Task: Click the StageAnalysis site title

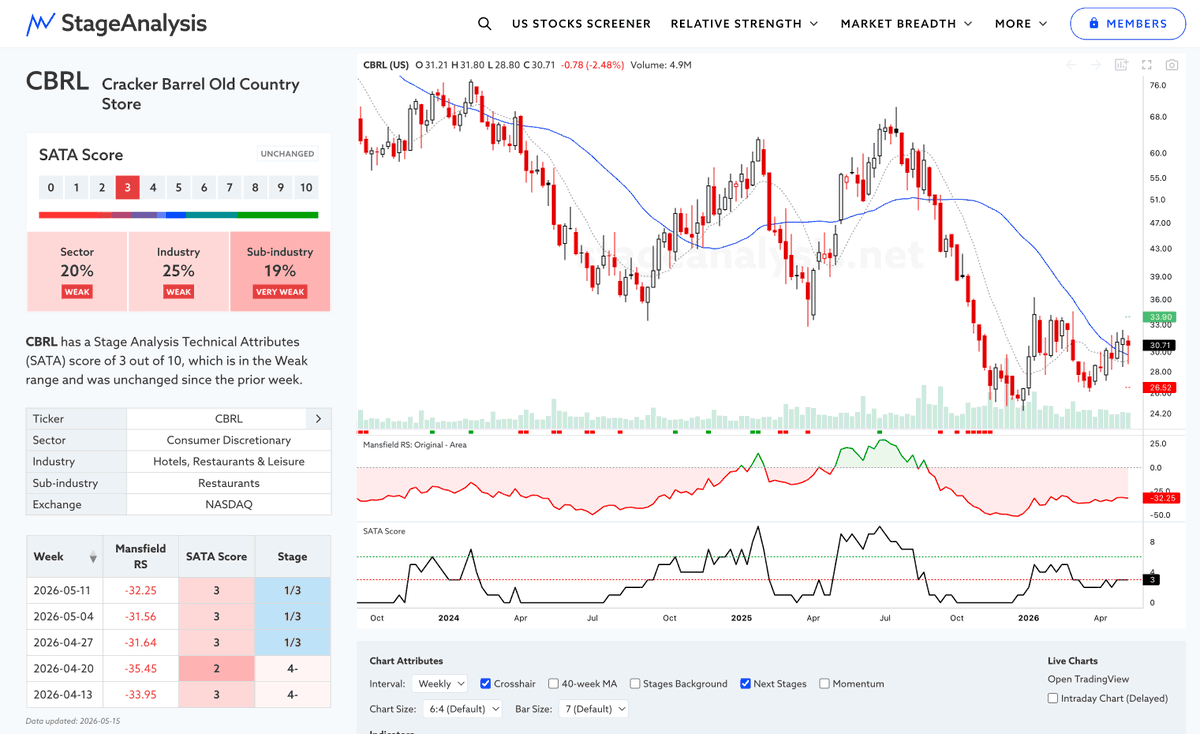Action: [x=134, y=23]
